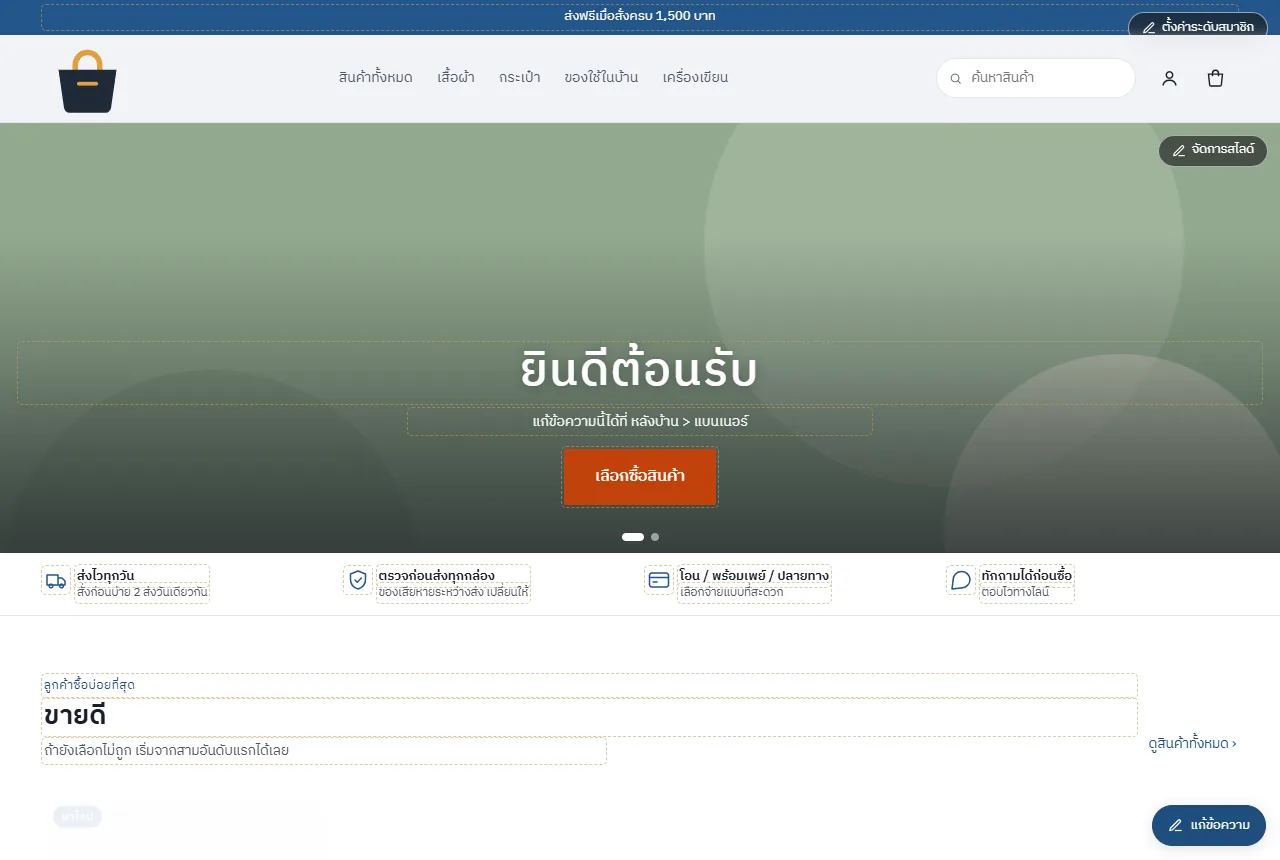Click the โอน / พร้อมเพย์ / ปลายทาง title
Image resolution: width=1280 pixels, height=860 pixels.
[754, 576]
